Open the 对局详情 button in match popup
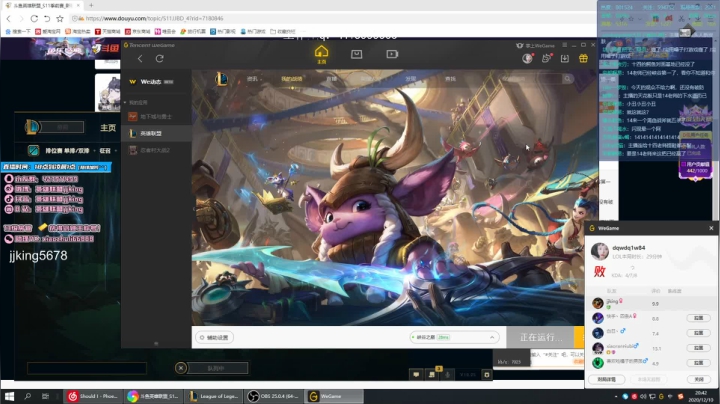Viewport: 720px width, 404px height. pos(606,379)
